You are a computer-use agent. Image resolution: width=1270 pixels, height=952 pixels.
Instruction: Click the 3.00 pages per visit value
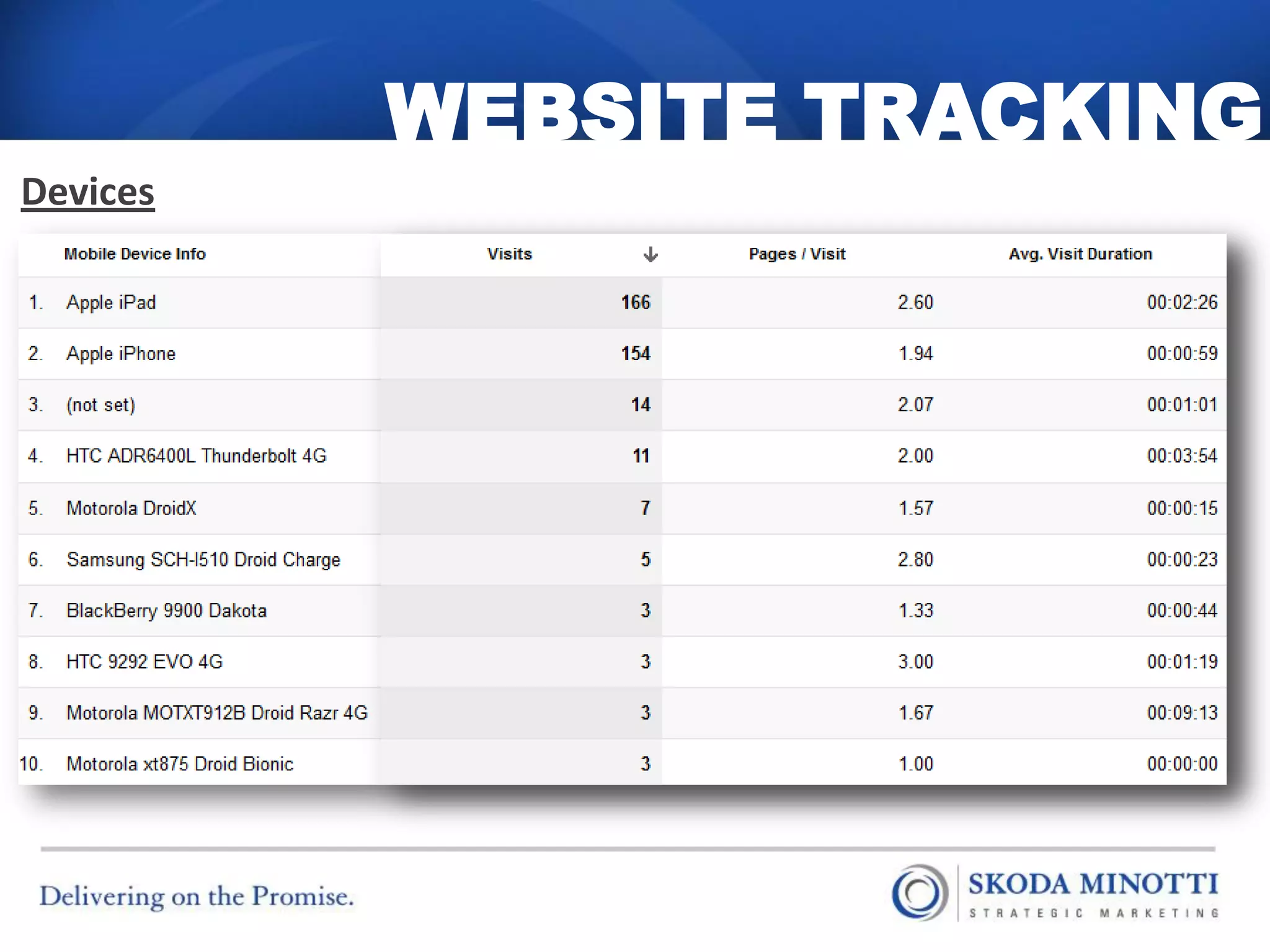tap(915, 662)
